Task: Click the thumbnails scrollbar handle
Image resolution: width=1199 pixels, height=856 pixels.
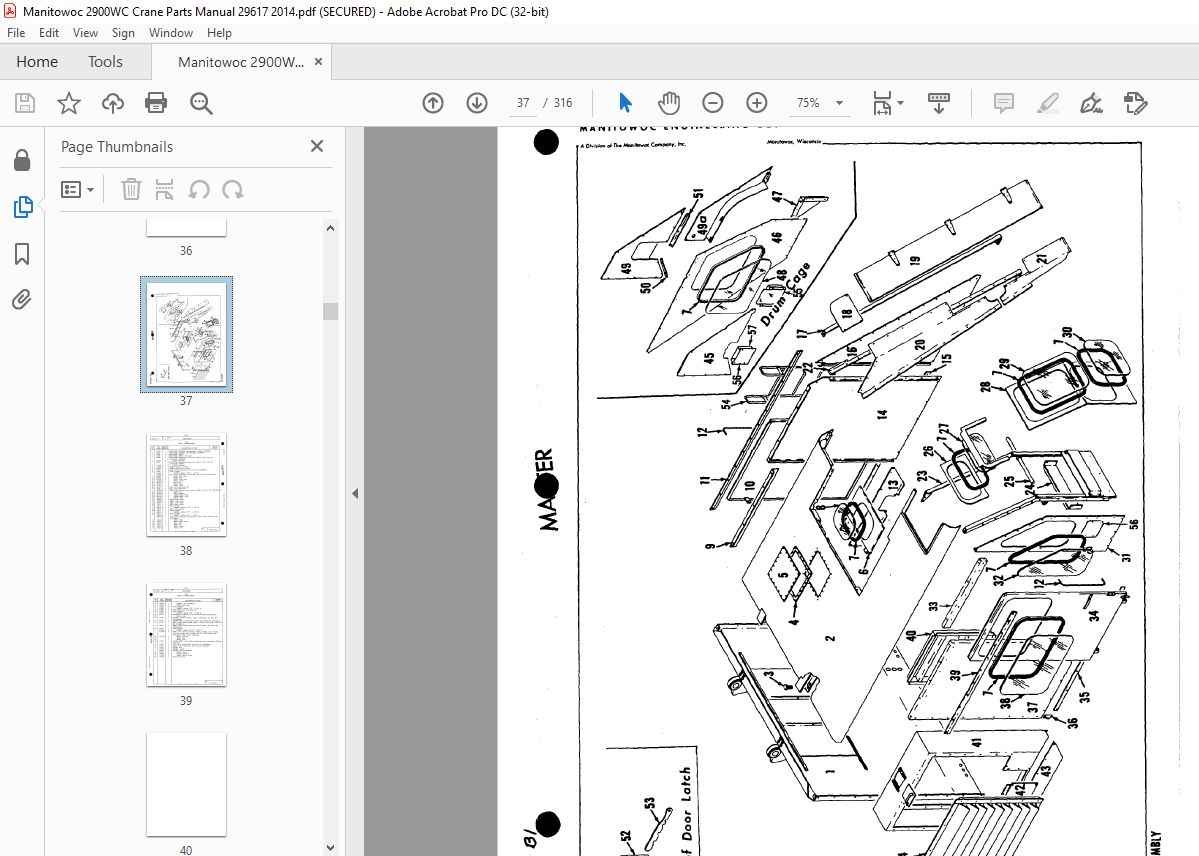Action: click(330, 311)
